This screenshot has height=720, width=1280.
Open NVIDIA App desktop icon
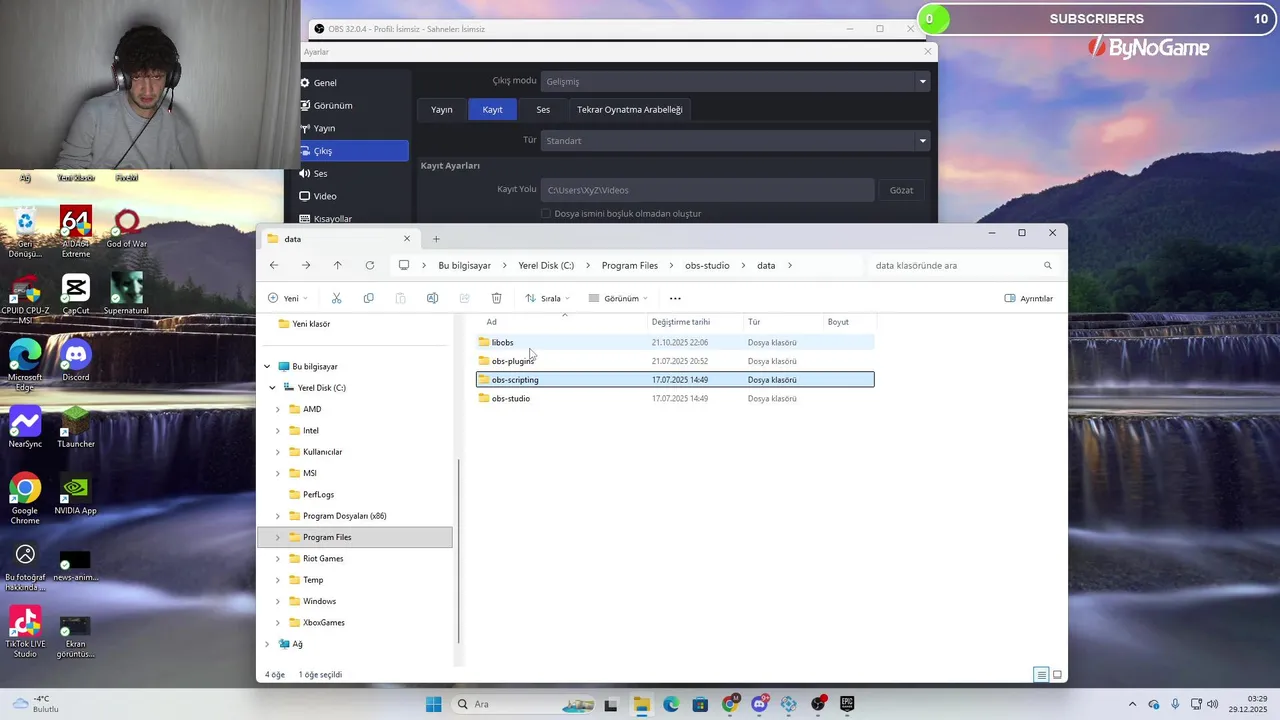[76, 495]
